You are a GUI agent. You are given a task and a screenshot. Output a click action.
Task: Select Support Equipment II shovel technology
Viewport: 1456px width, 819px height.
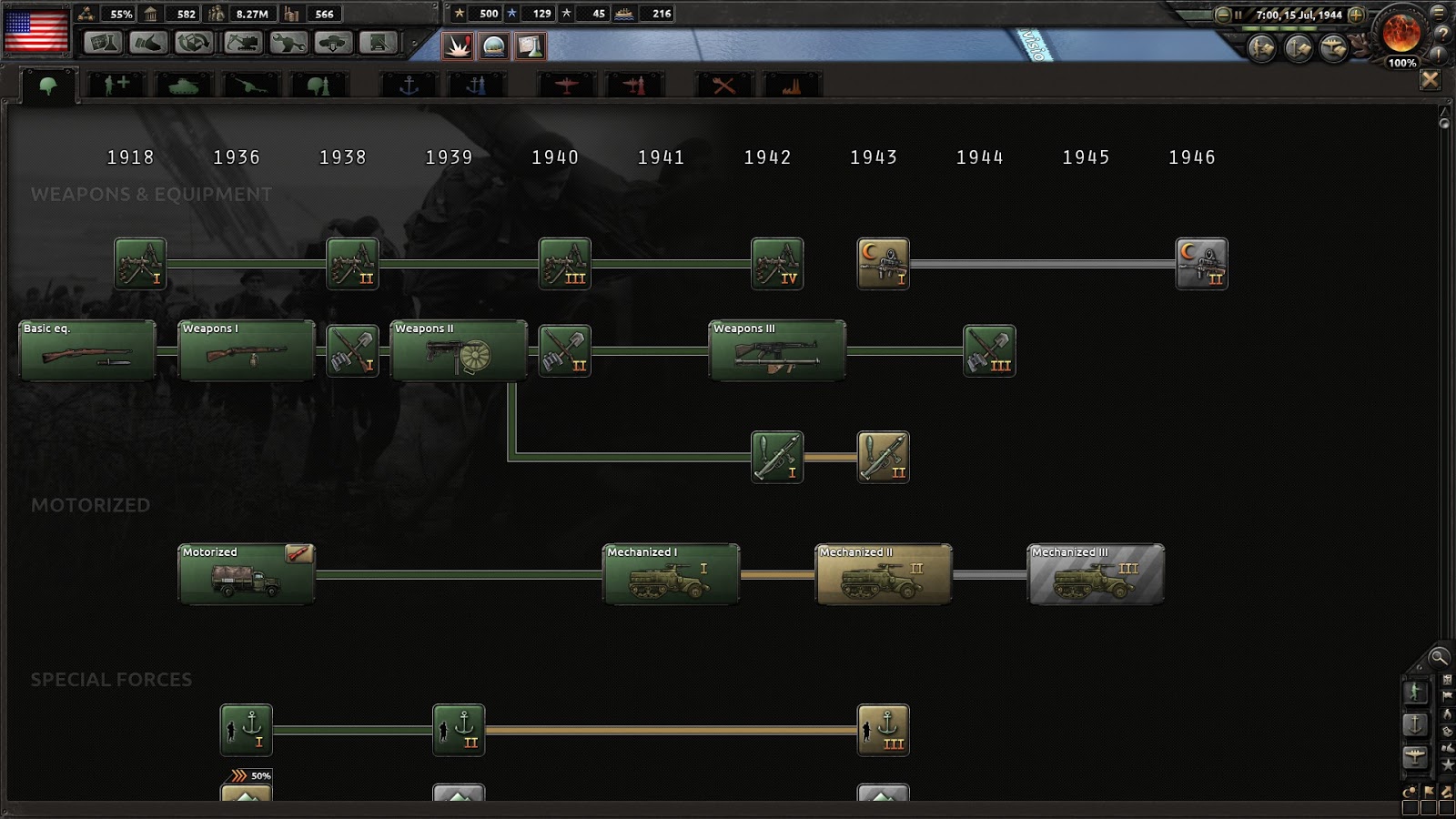565,350
